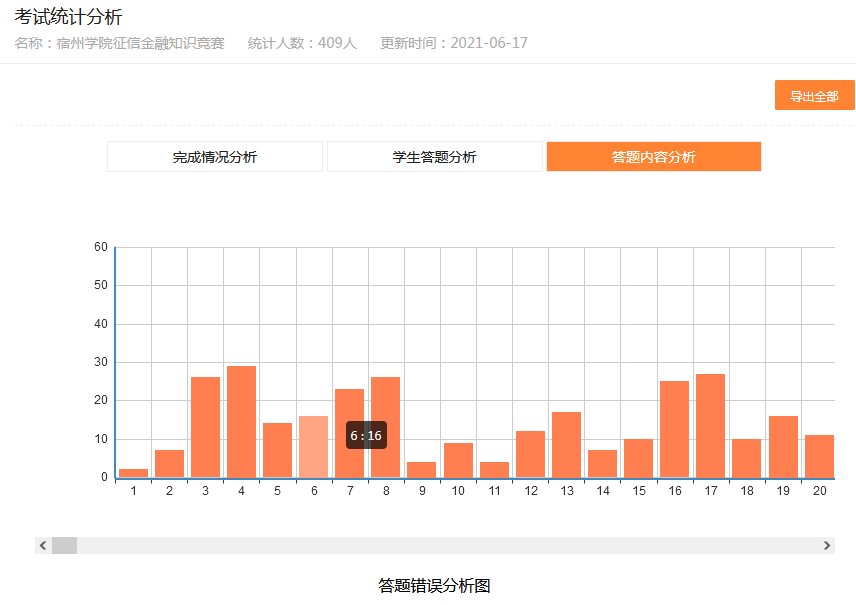Click the bar for question 13
The height and width of the screenshot is (605, 856).
[566, 445]
